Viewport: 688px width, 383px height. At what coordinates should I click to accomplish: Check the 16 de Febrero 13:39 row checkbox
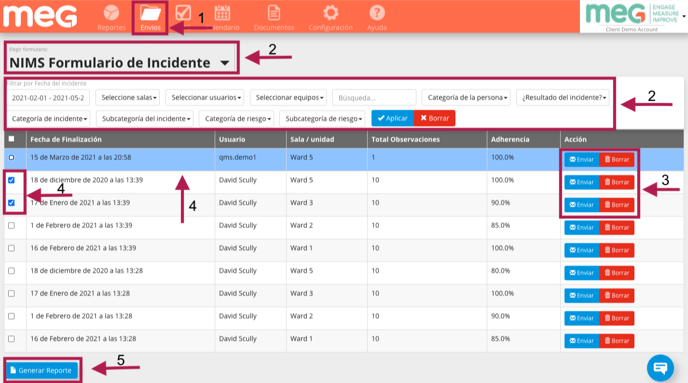(x=11, y=248)
